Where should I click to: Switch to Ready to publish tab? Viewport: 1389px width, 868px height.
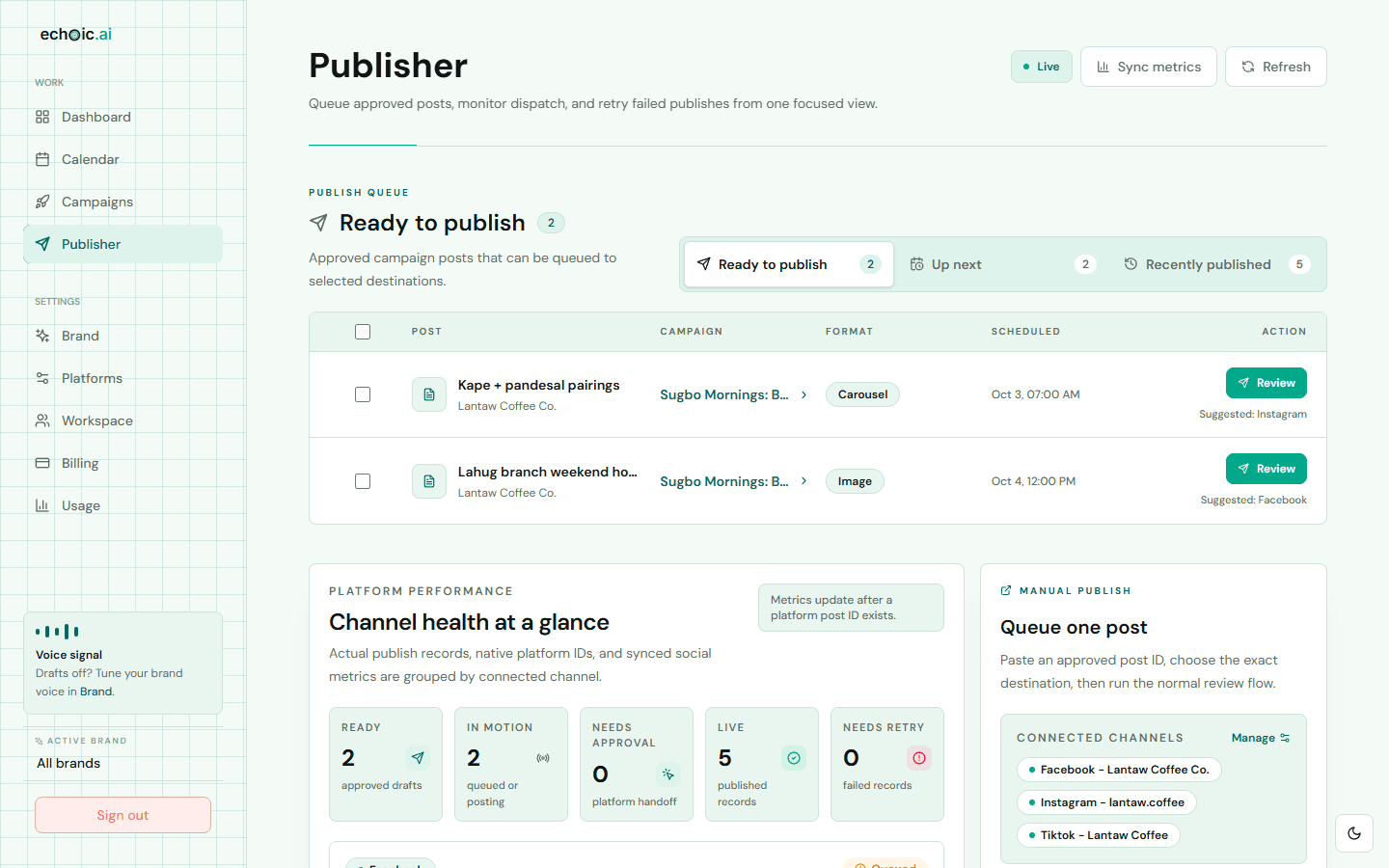point(789,264)
